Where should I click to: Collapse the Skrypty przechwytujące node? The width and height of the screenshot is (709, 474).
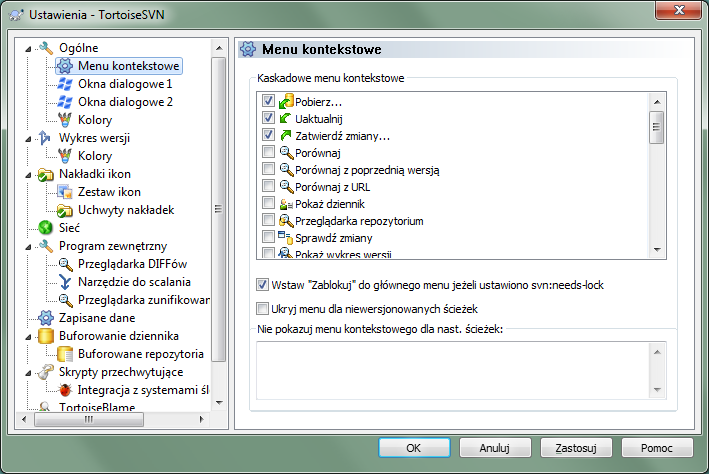tap(28, 373)
